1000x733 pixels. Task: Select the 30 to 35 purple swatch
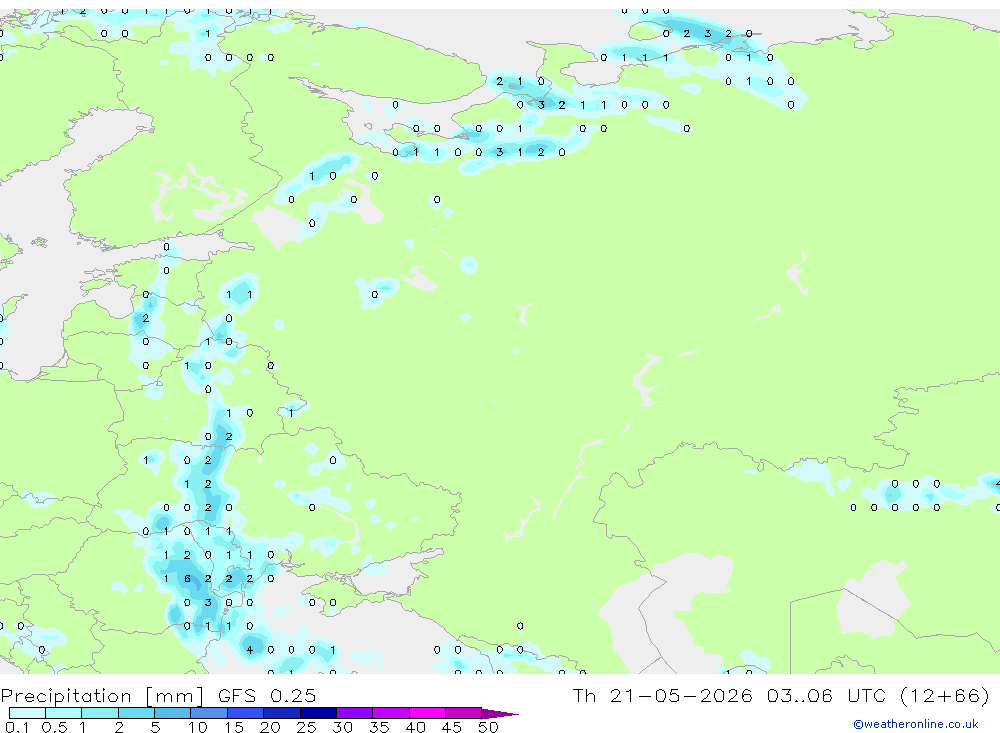coord(354,713)
